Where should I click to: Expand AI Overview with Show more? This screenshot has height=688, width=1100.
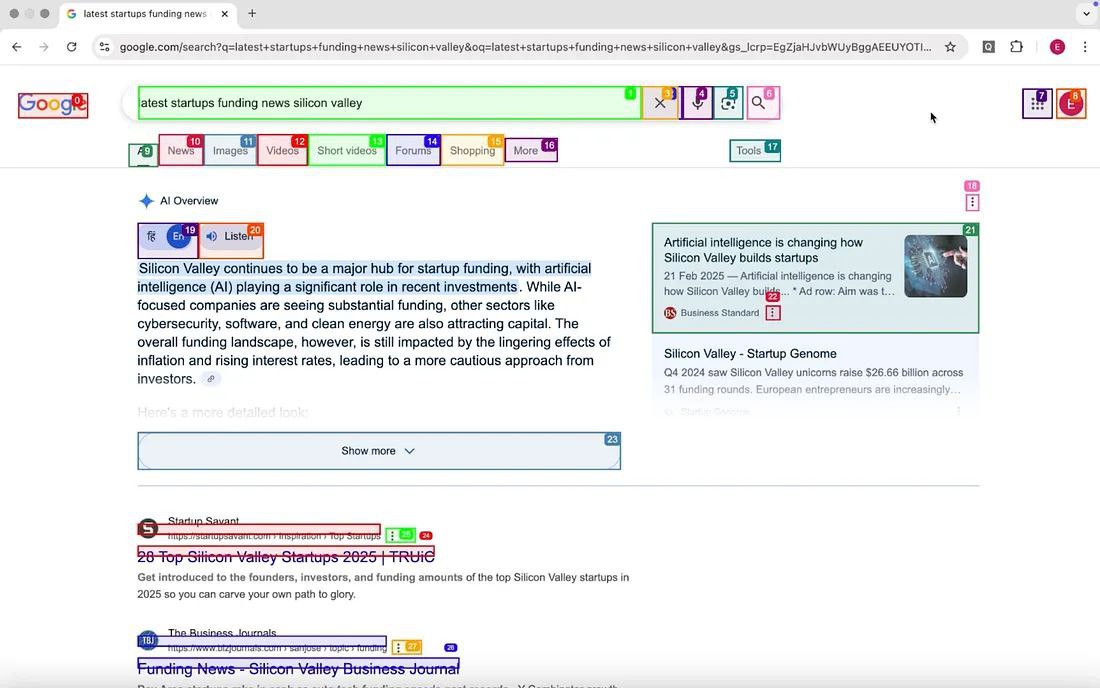378,451
